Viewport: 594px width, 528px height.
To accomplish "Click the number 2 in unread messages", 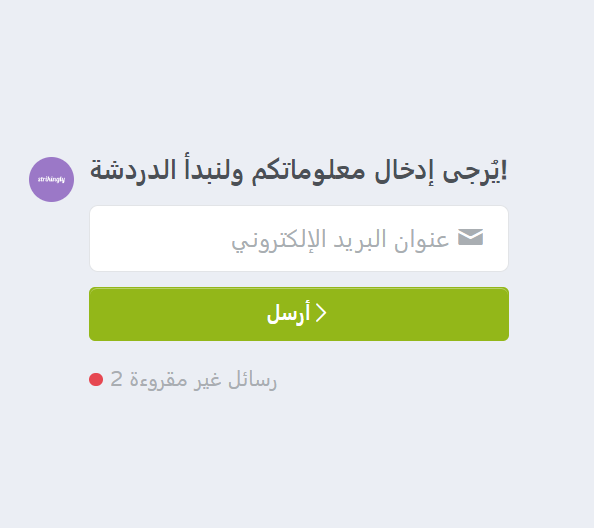I will click(x=116, y=379).
